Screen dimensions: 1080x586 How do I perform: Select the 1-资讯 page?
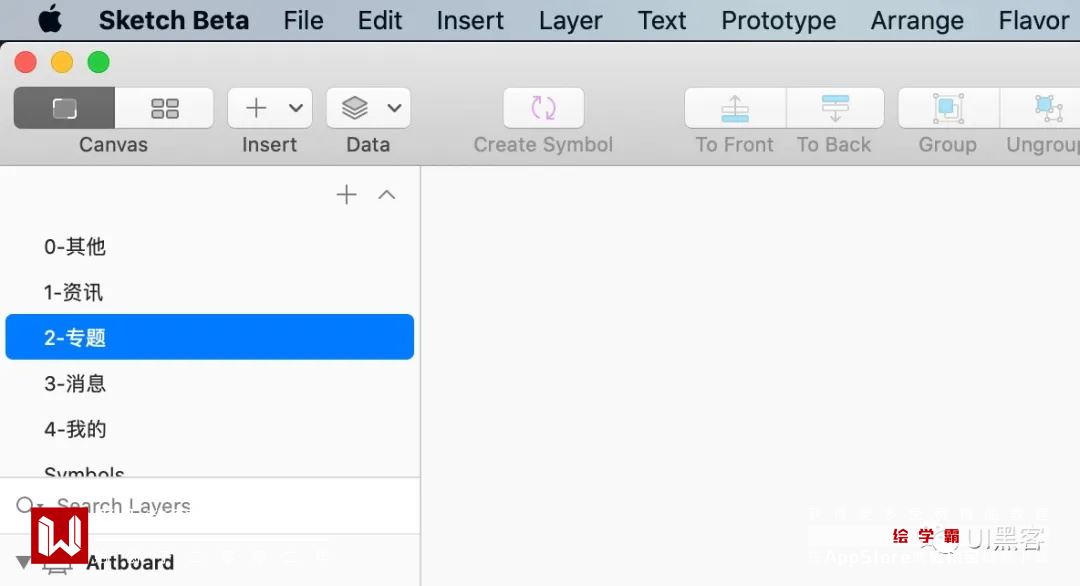74,292
